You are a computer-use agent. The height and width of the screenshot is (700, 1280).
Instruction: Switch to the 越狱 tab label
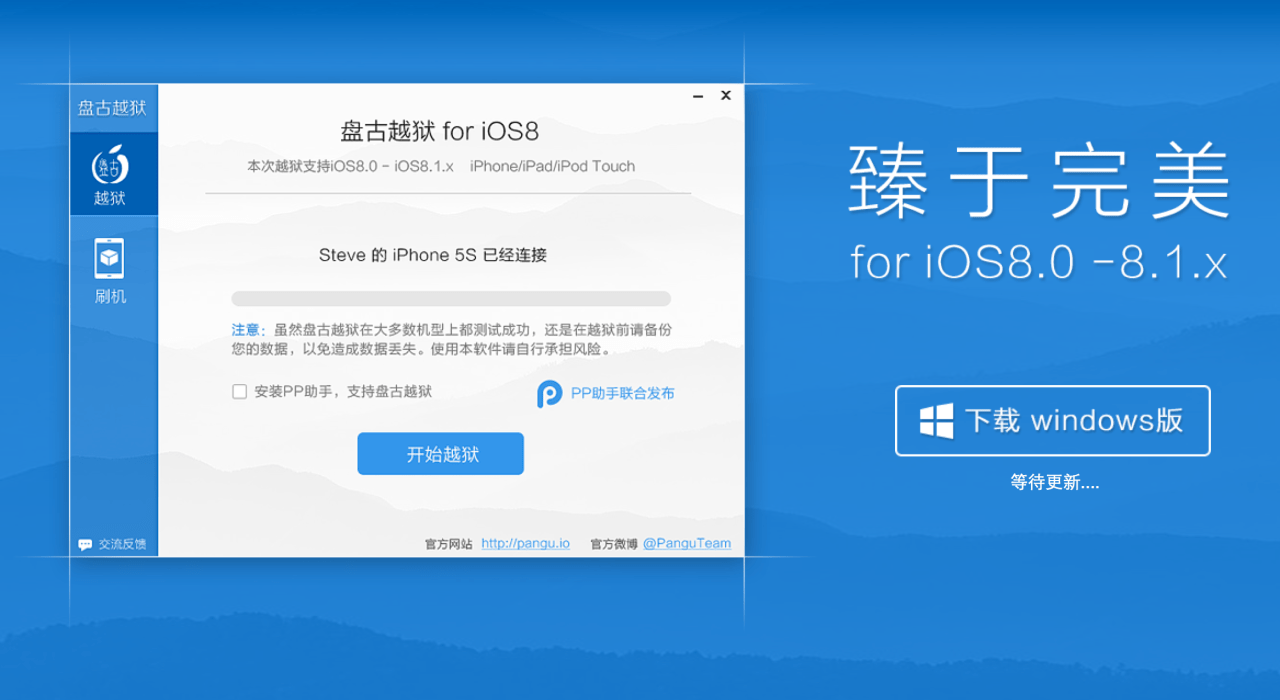[110, 198]
